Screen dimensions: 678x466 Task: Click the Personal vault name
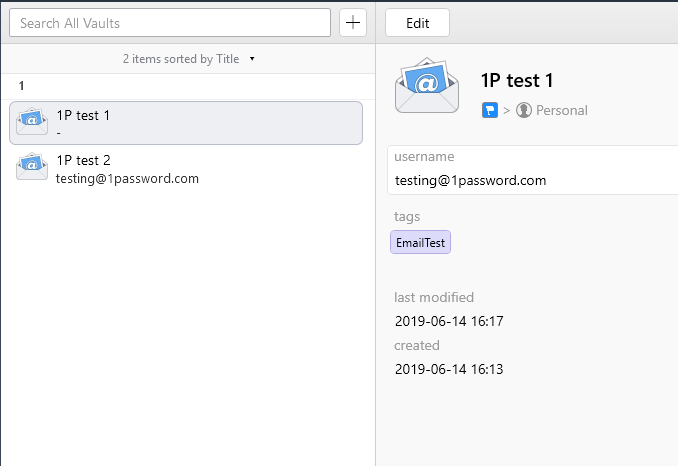[562, 110]
